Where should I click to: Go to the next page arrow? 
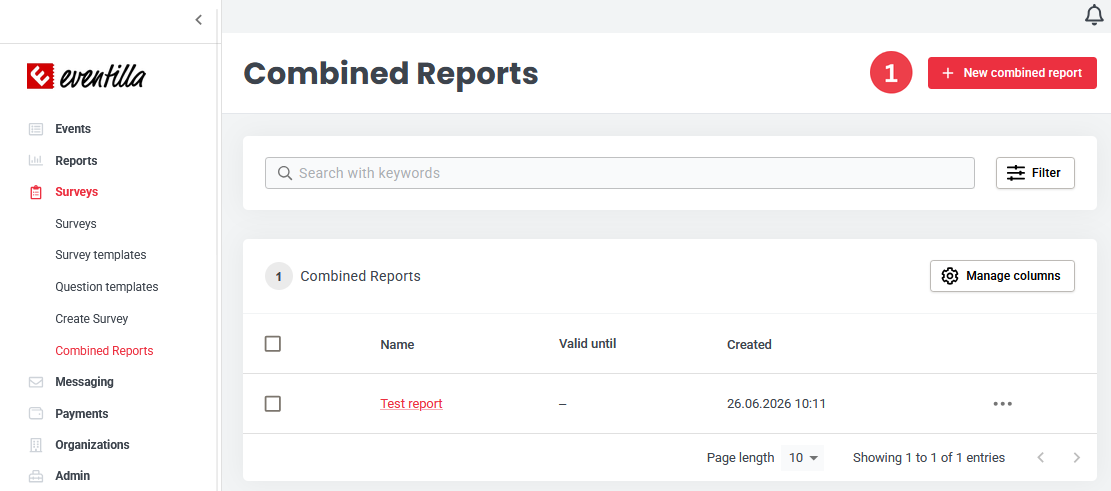(1076, 458)
